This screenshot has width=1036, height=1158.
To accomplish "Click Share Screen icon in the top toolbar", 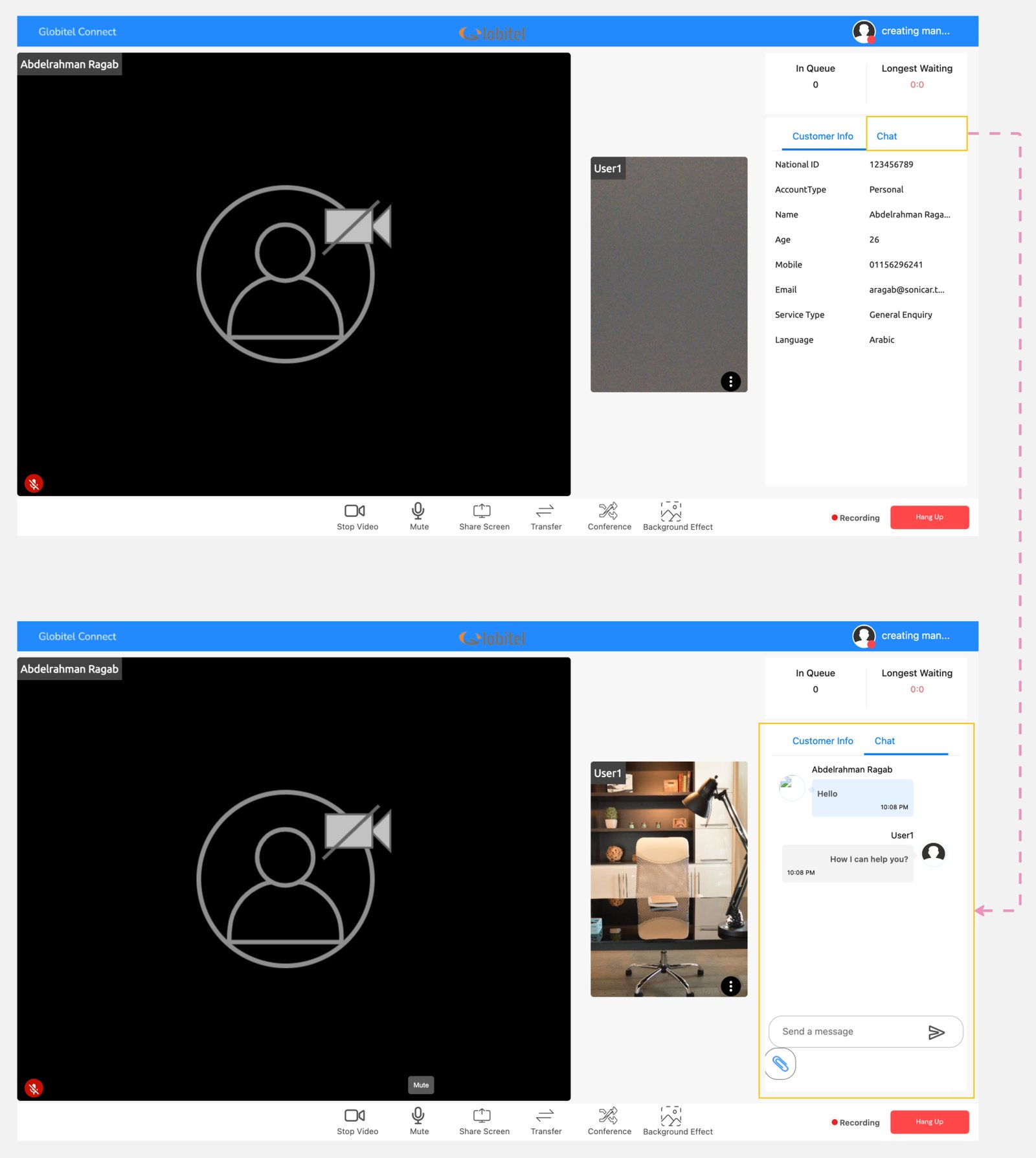I will (x=482, y=511).
